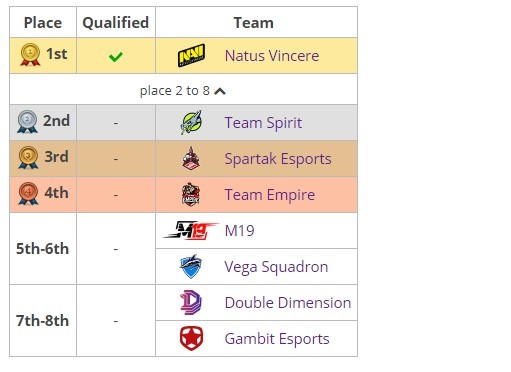The width and height of the screenshot is (511, 372).
Task: Open the Natus Vincere team link
Action: tap(272, 56)
